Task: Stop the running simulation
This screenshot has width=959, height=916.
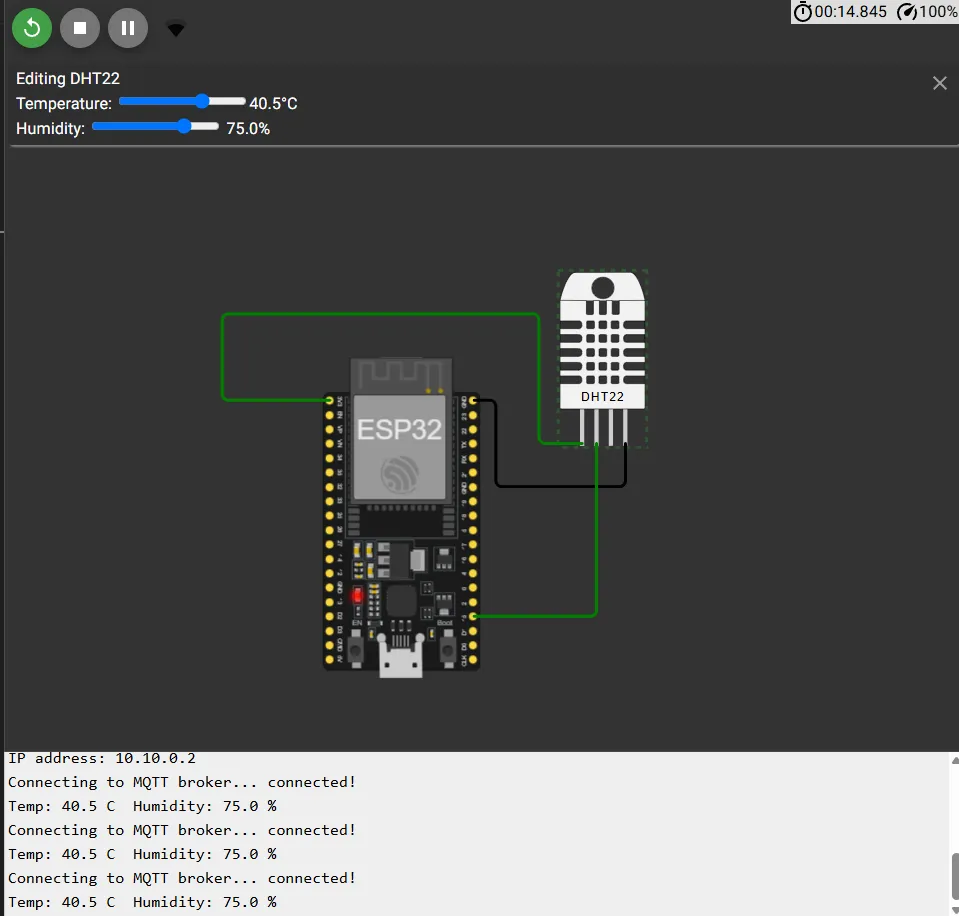Action: tap(80, 28)
